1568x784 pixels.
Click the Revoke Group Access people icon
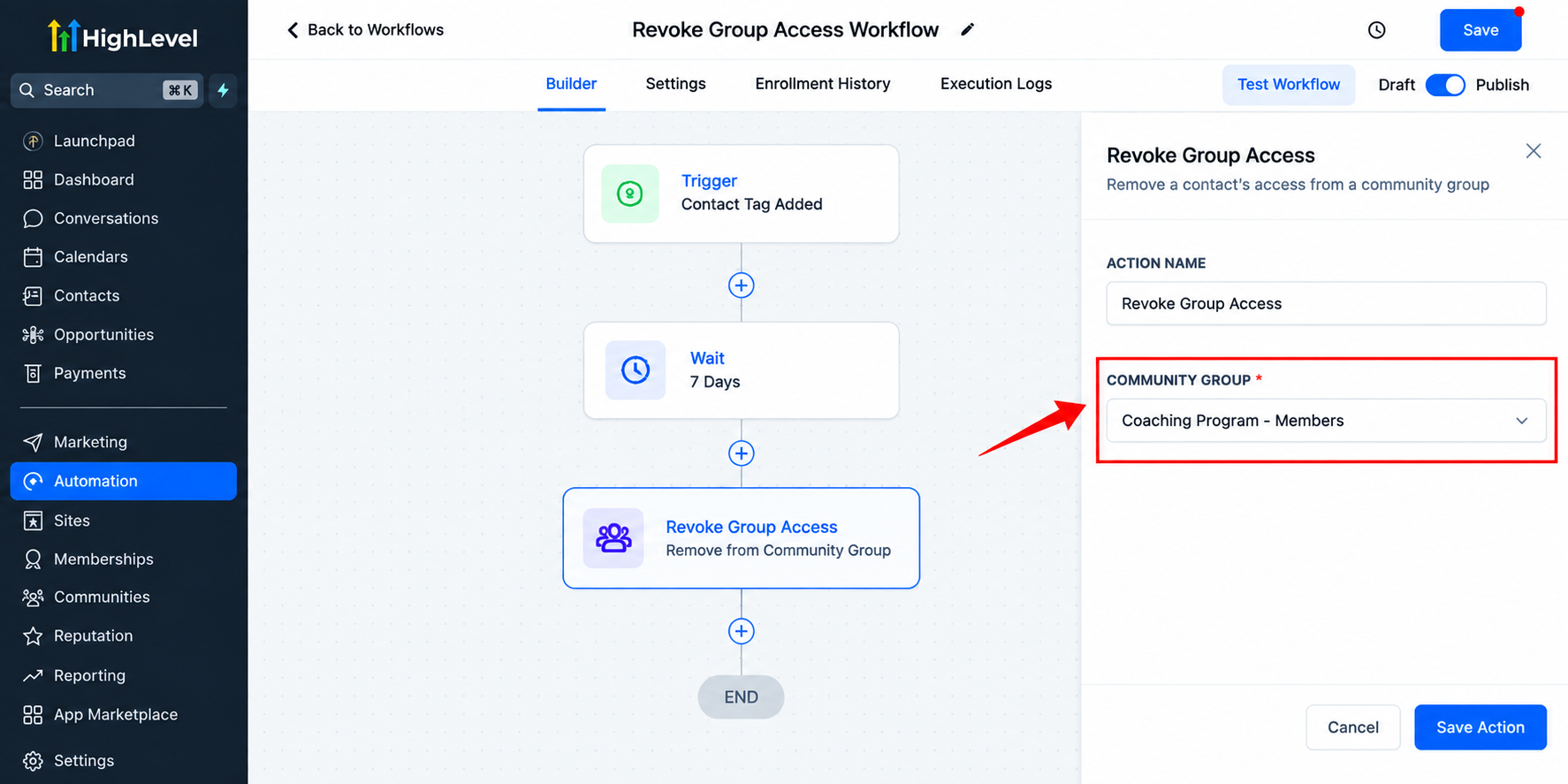[613, 537]
